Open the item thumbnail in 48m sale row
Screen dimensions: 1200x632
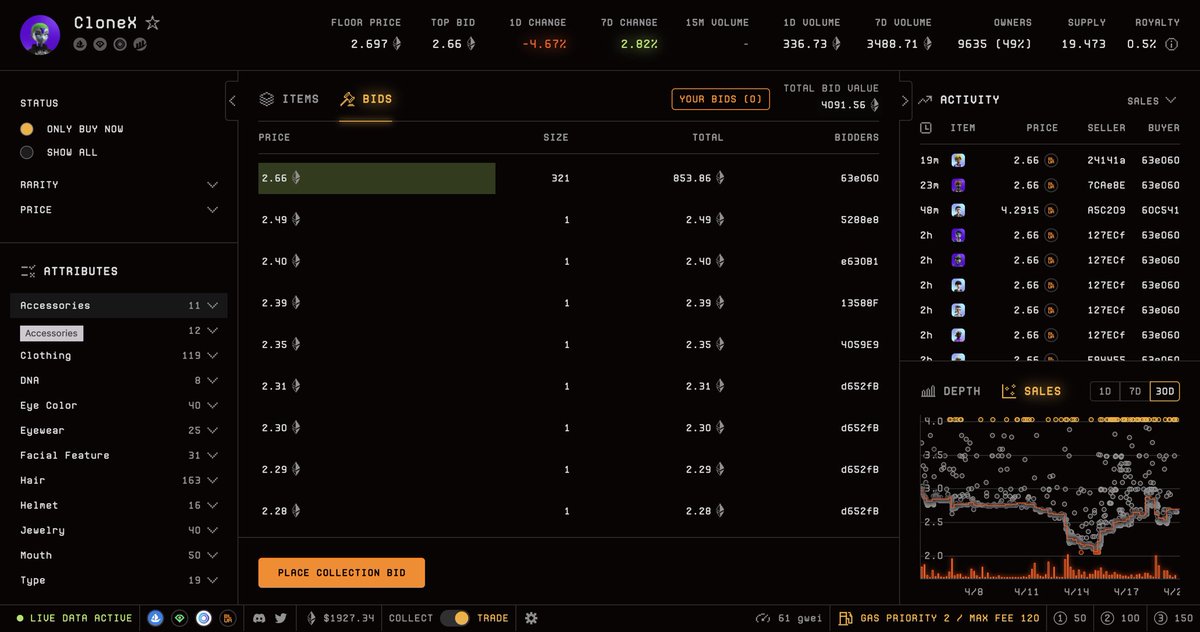coord(958,210)
